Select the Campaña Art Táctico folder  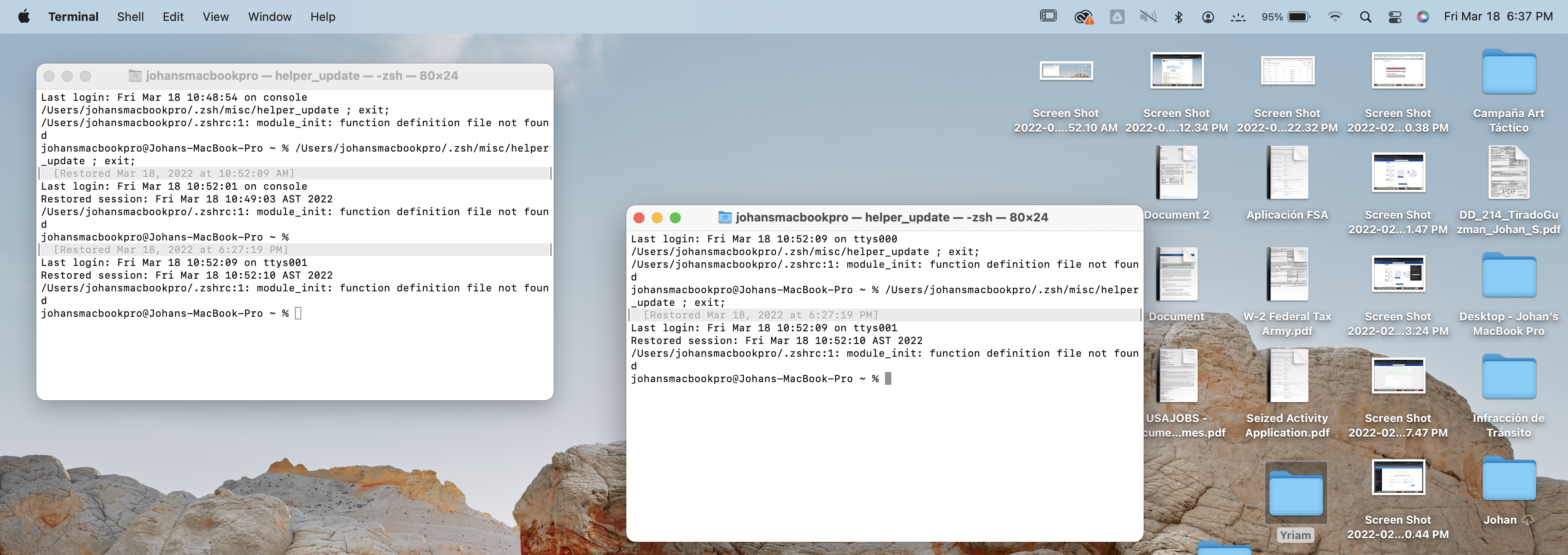point(1509,73)
